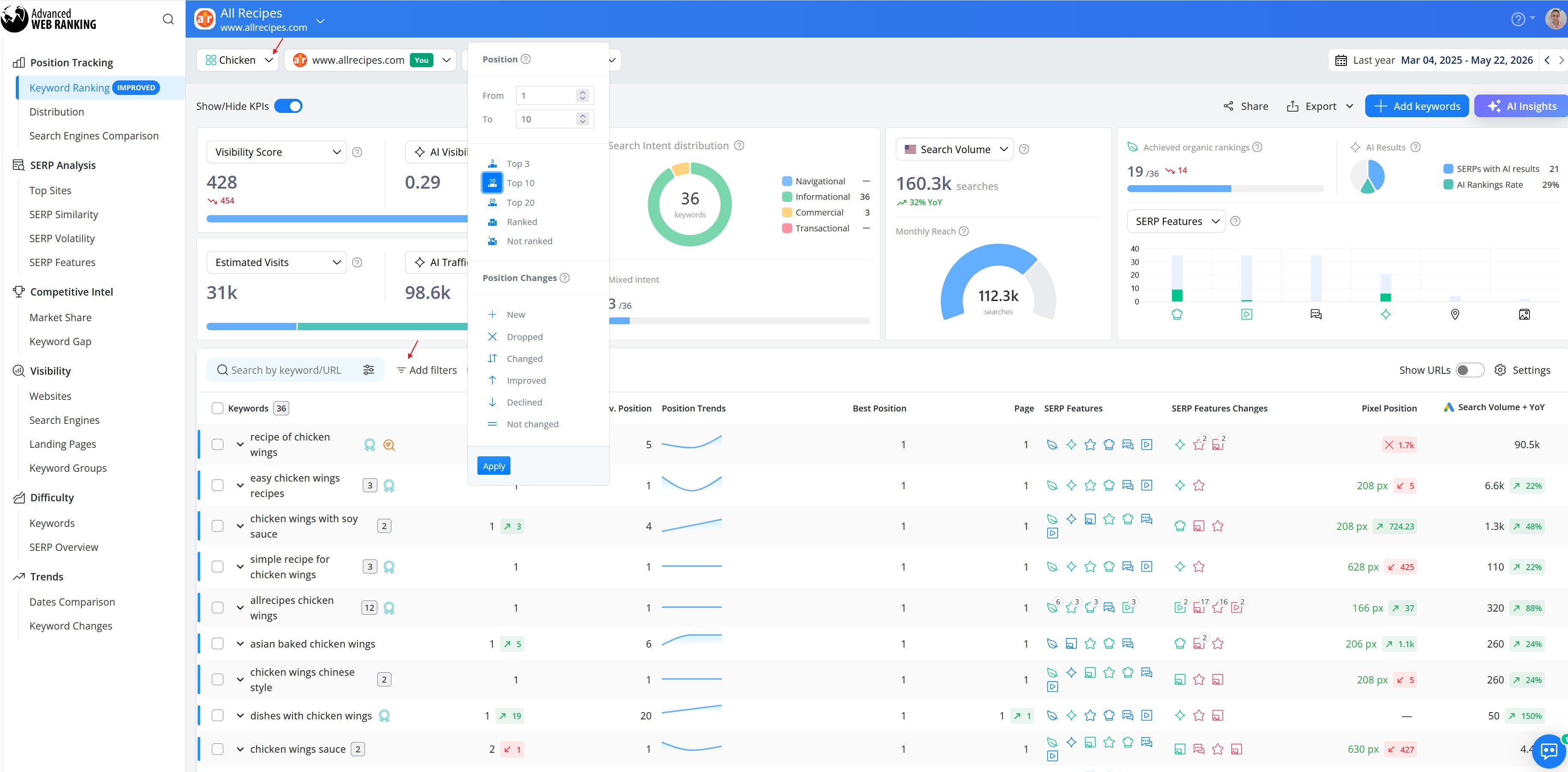The image size is (1568, 772).
Task: Open advanced search options sliders icon
Action: point(368,370)
